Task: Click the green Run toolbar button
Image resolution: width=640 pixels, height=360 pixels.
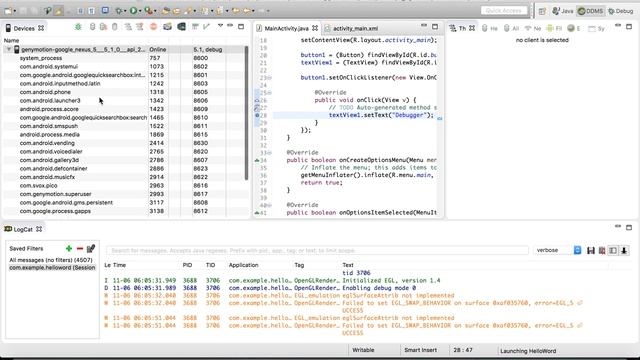Action: tap(133, 11)
